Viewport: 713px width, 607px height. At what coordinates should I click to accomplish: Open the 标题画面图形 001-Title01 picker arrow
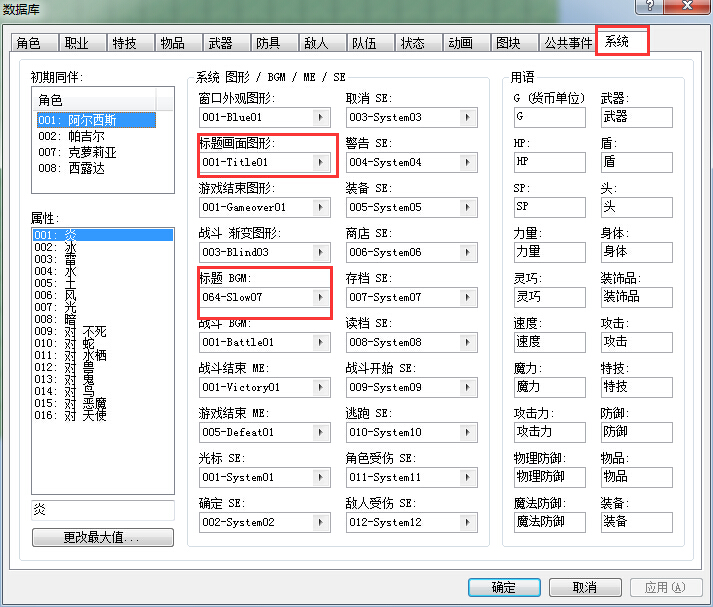pyautogui.click(x=321, y=162)
